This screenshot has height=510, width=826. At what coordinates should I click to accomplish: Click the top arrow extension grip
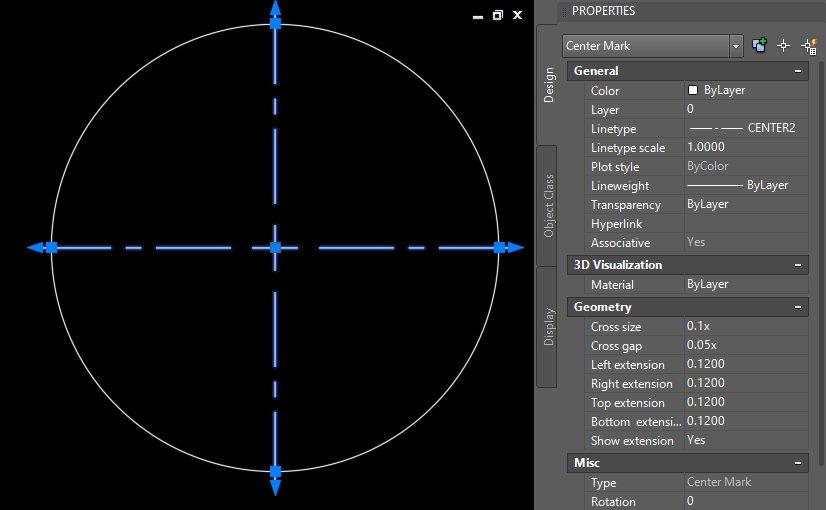276,8
